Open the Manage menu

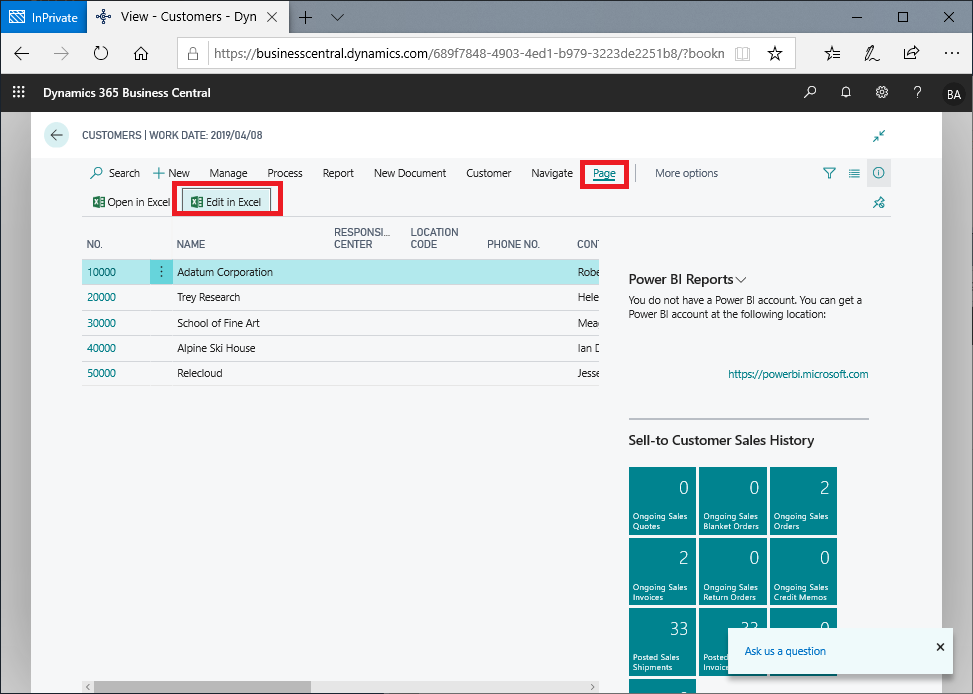[228, 173]
